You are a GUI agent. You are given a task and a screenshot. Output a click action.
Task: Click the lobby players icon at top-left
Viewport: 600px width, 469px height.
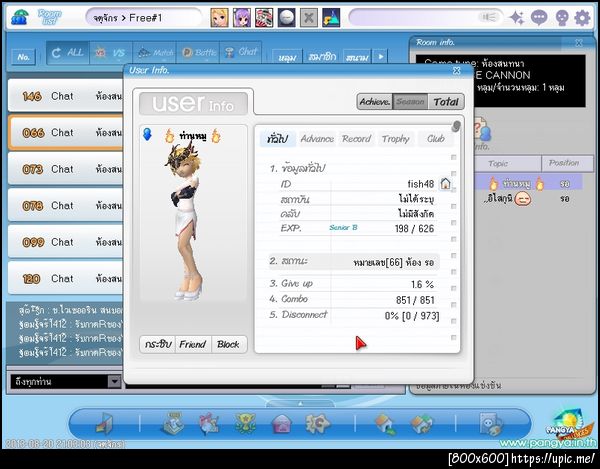coord(19,17)
